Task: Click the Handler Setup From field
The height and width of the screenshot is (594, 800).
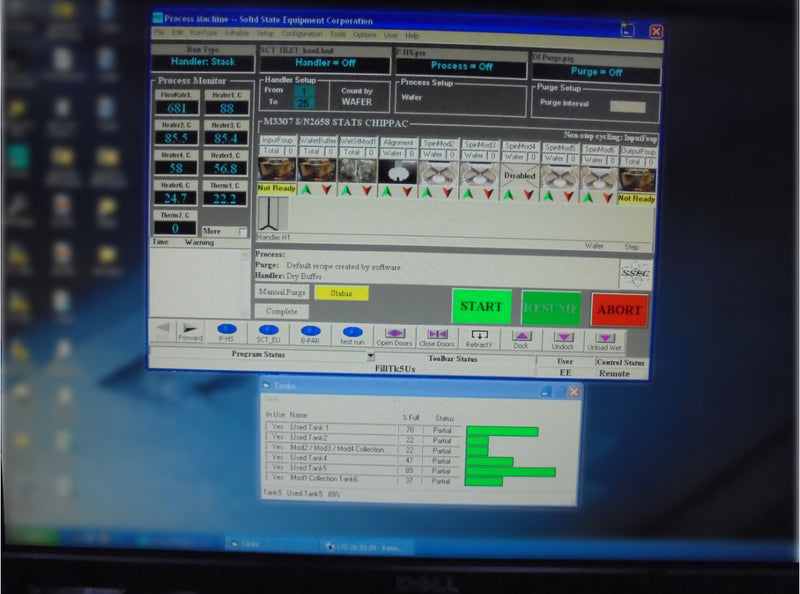Action: 305,91
